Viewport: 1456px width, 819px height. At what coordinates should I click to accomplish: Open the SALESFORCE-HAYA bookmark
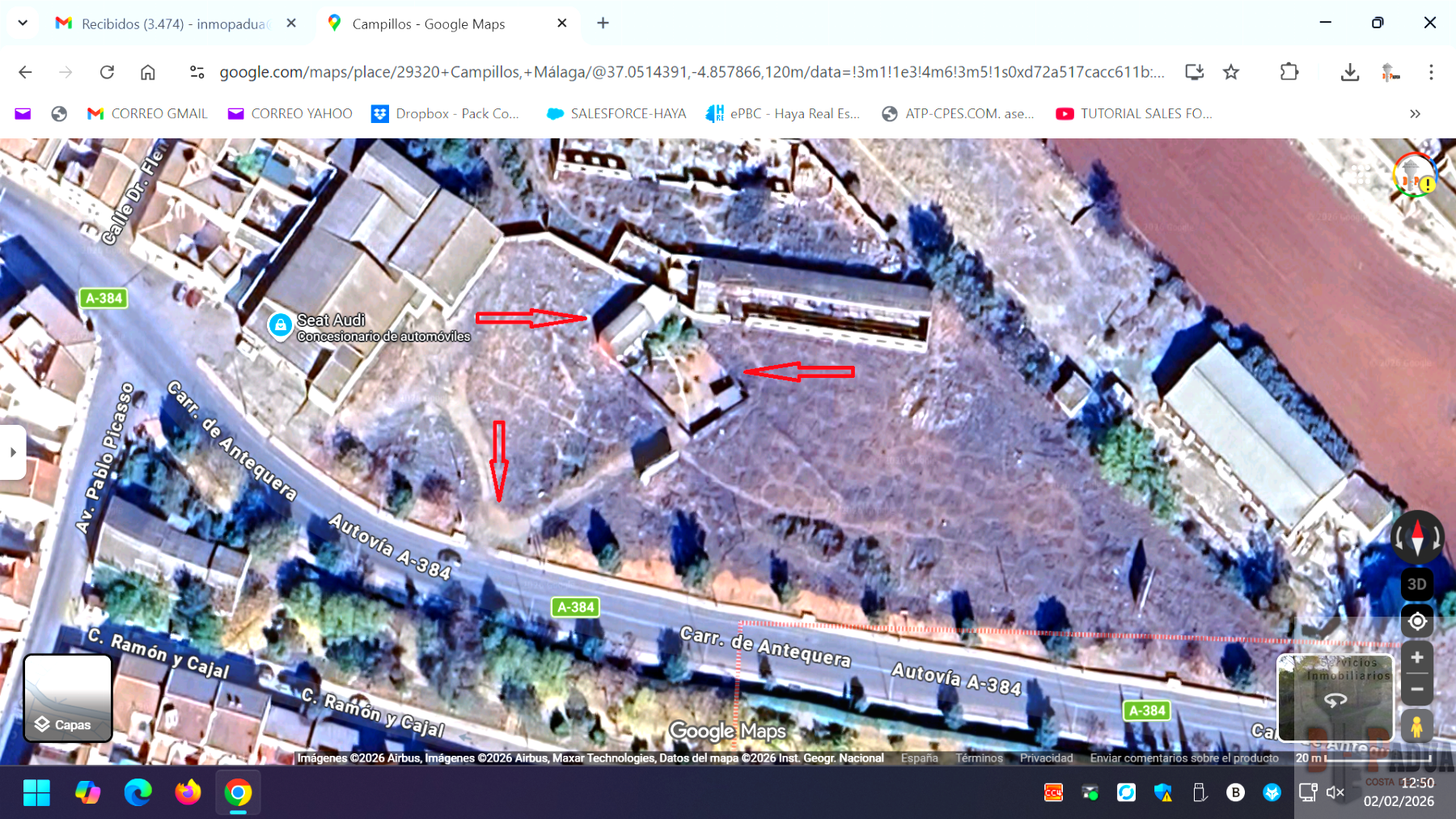coord(616,114)
